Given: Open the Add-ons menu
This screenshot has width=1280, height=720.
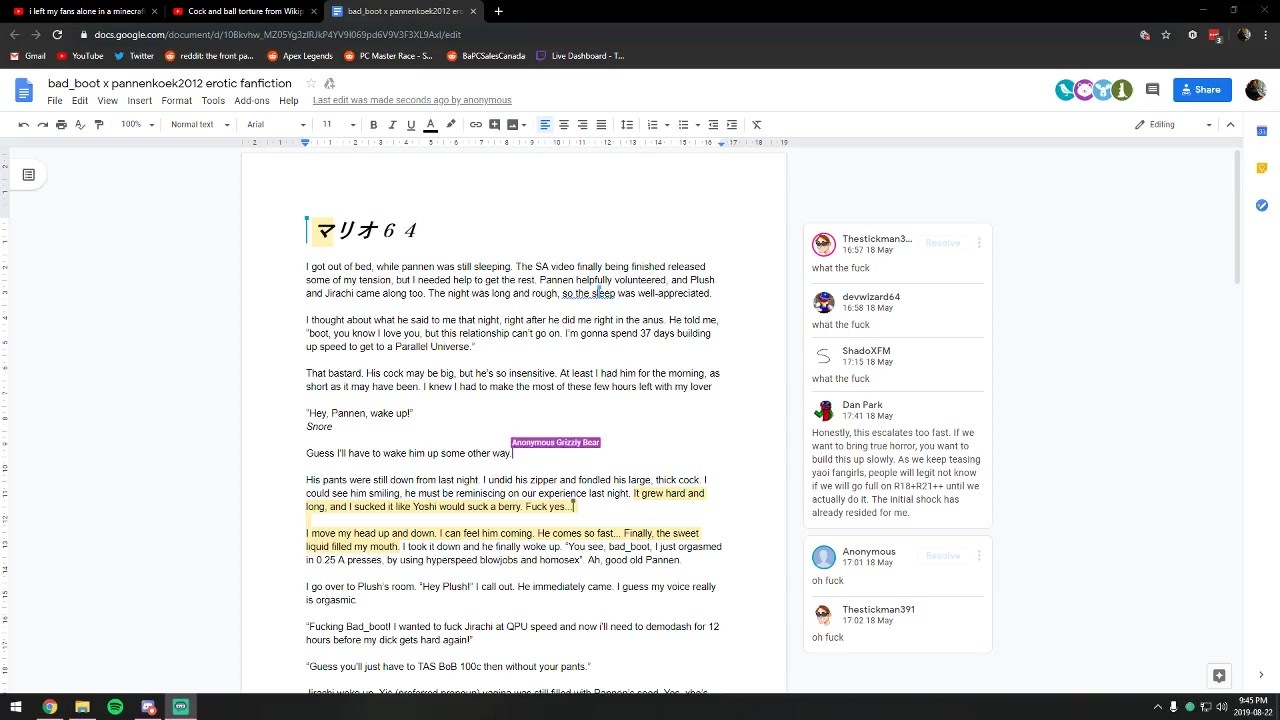Looking at the screenshot, I should pyautogui.click(x=252, y=101).
